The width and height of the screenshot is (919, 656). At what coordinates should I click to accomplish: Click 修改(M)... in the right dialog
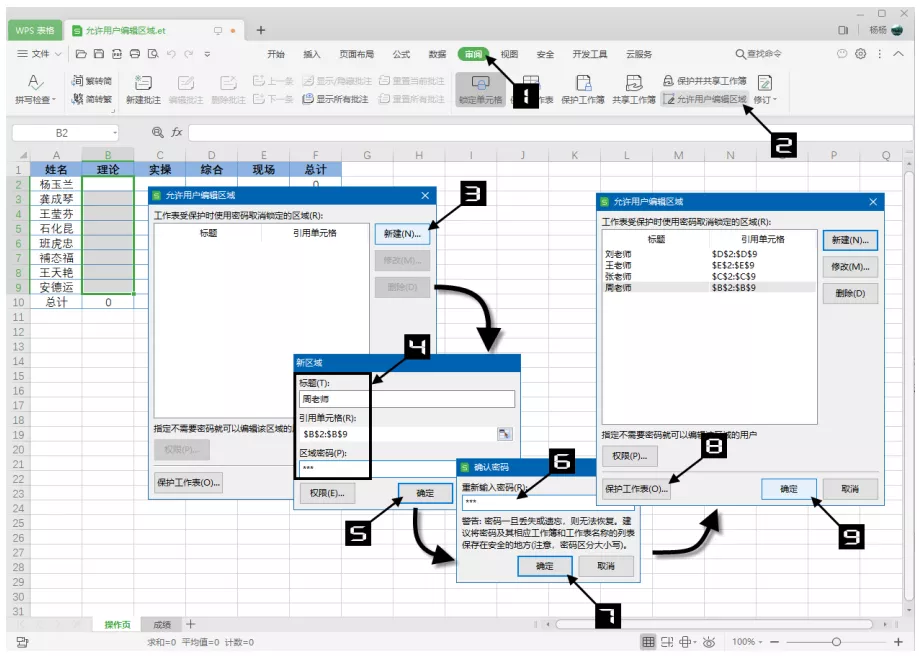pyautogui.click(x=850, y=267)
